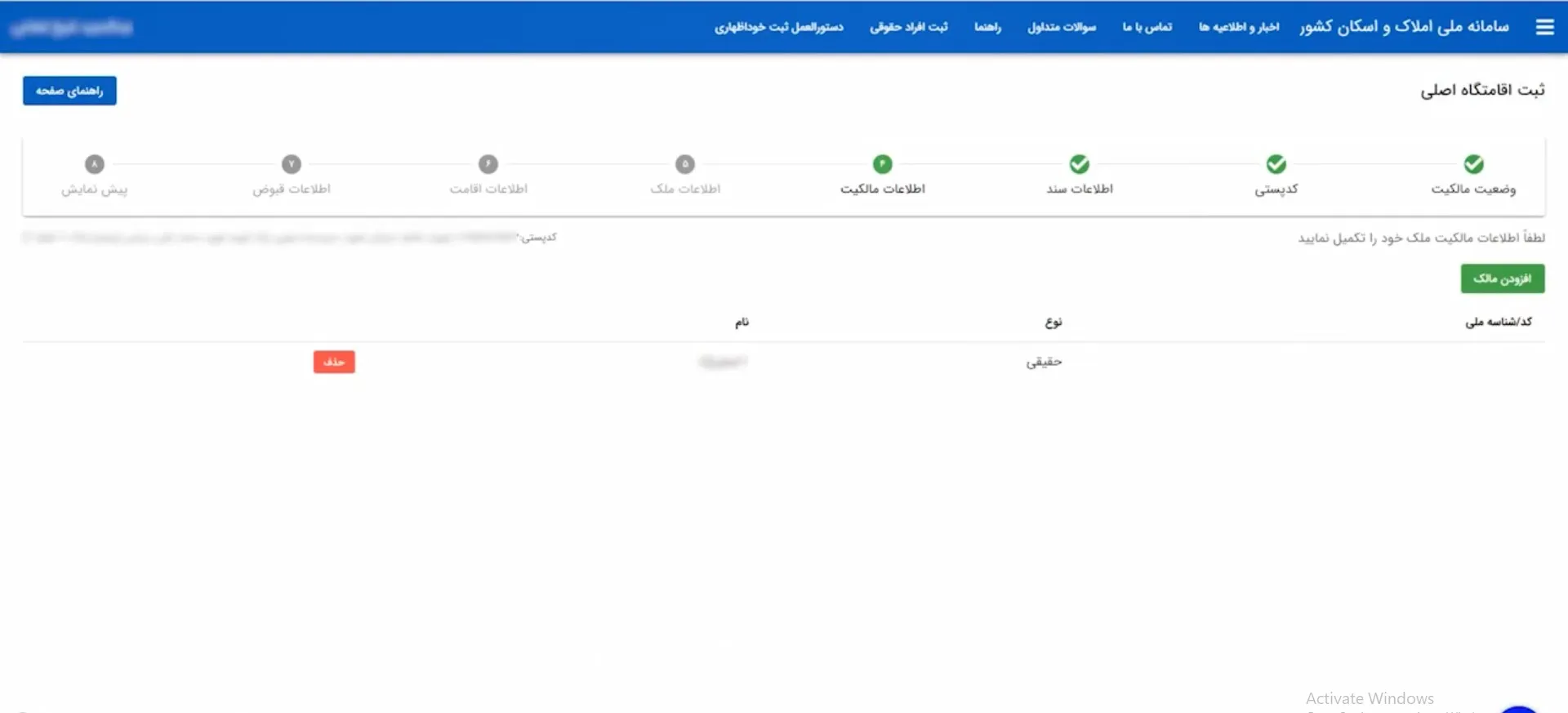The height and width of the screenshot is (713, 1568).
Task: Click the ثبت اقامتگاه اصلی page heading
Action: click(1482, 90)
